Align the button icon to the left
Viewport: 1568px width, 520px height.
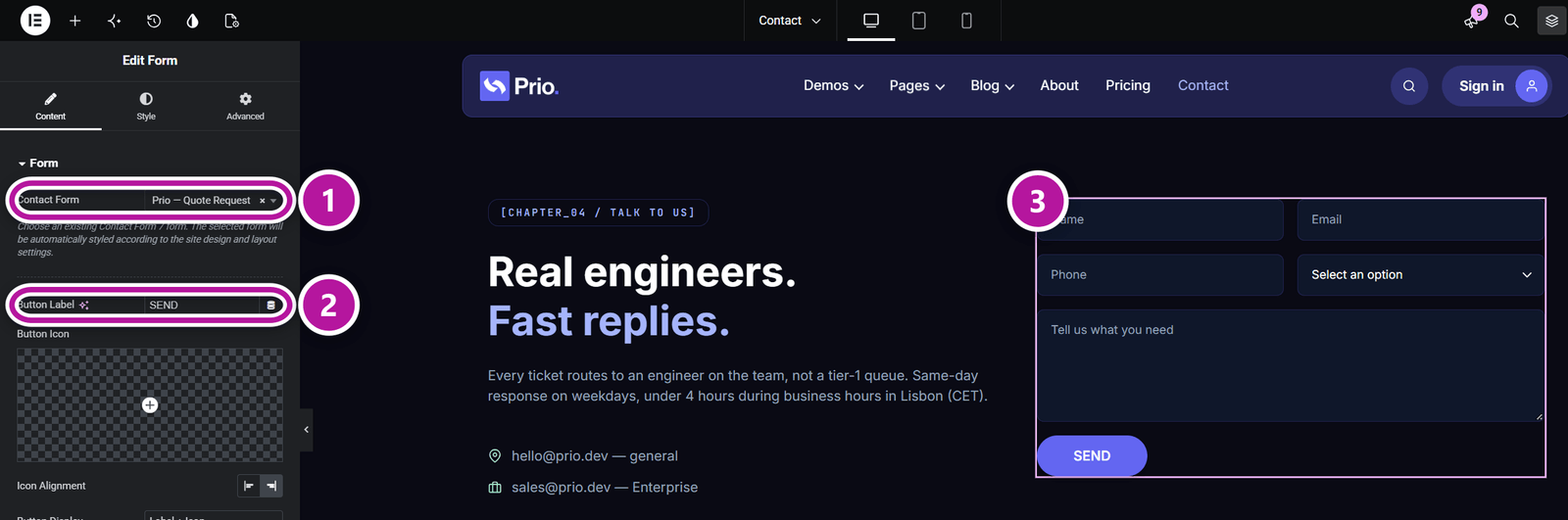coord(249,486)
